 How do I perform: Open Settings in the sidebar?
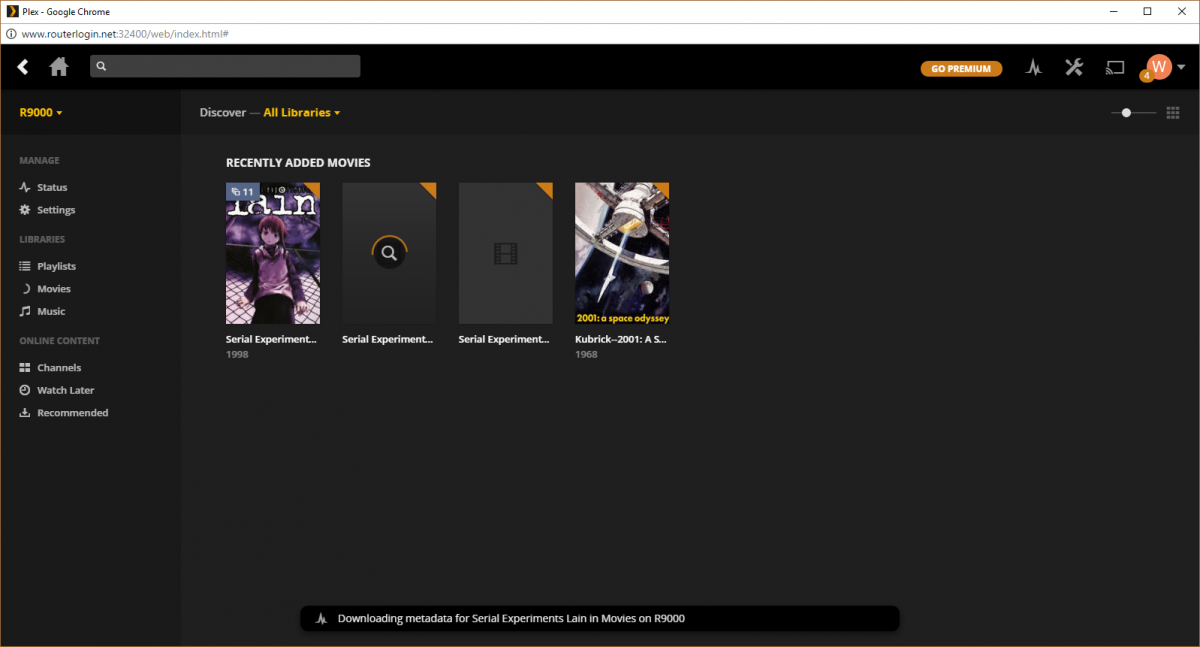coord(56,210)
